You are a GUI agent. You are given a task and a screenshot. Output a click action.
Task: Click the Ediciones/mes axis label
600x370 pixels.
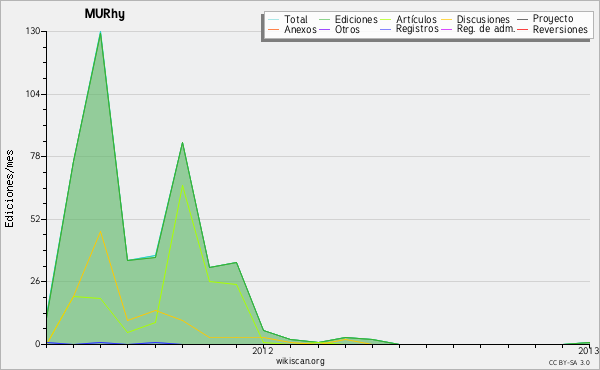(9, 189)
